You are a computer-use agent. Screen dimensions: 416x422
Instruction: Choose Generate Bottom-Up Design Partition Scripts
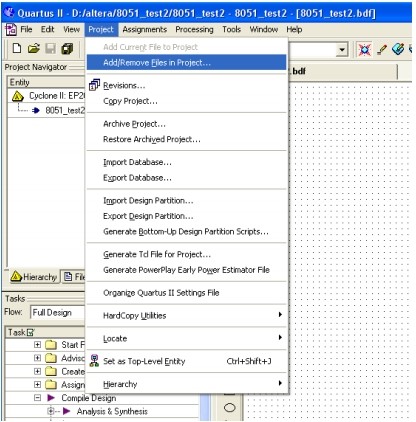coord(186,231)
